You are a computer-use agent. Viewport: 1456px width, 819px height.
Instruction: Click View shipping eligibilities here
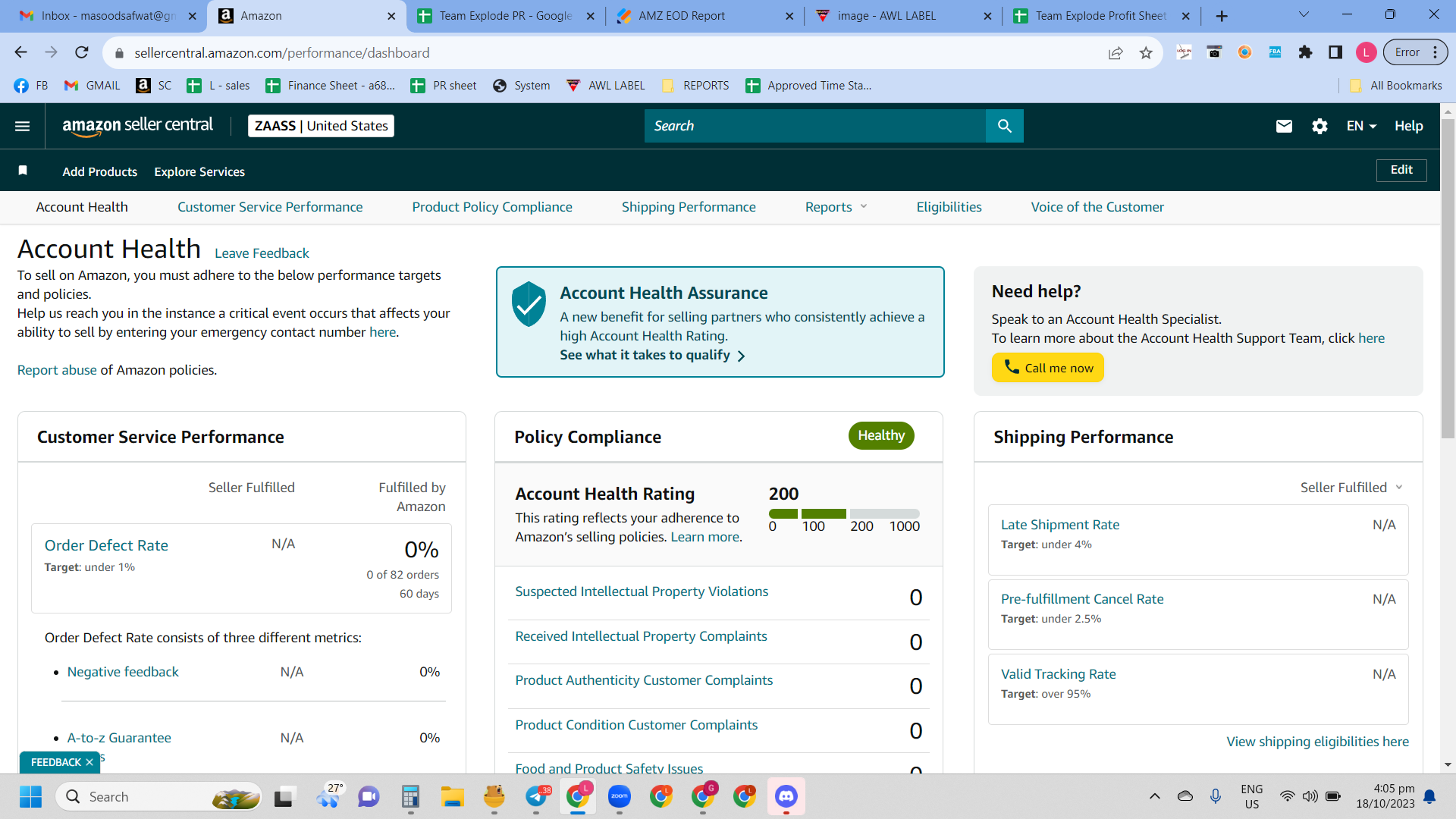tap(1318, 742)
